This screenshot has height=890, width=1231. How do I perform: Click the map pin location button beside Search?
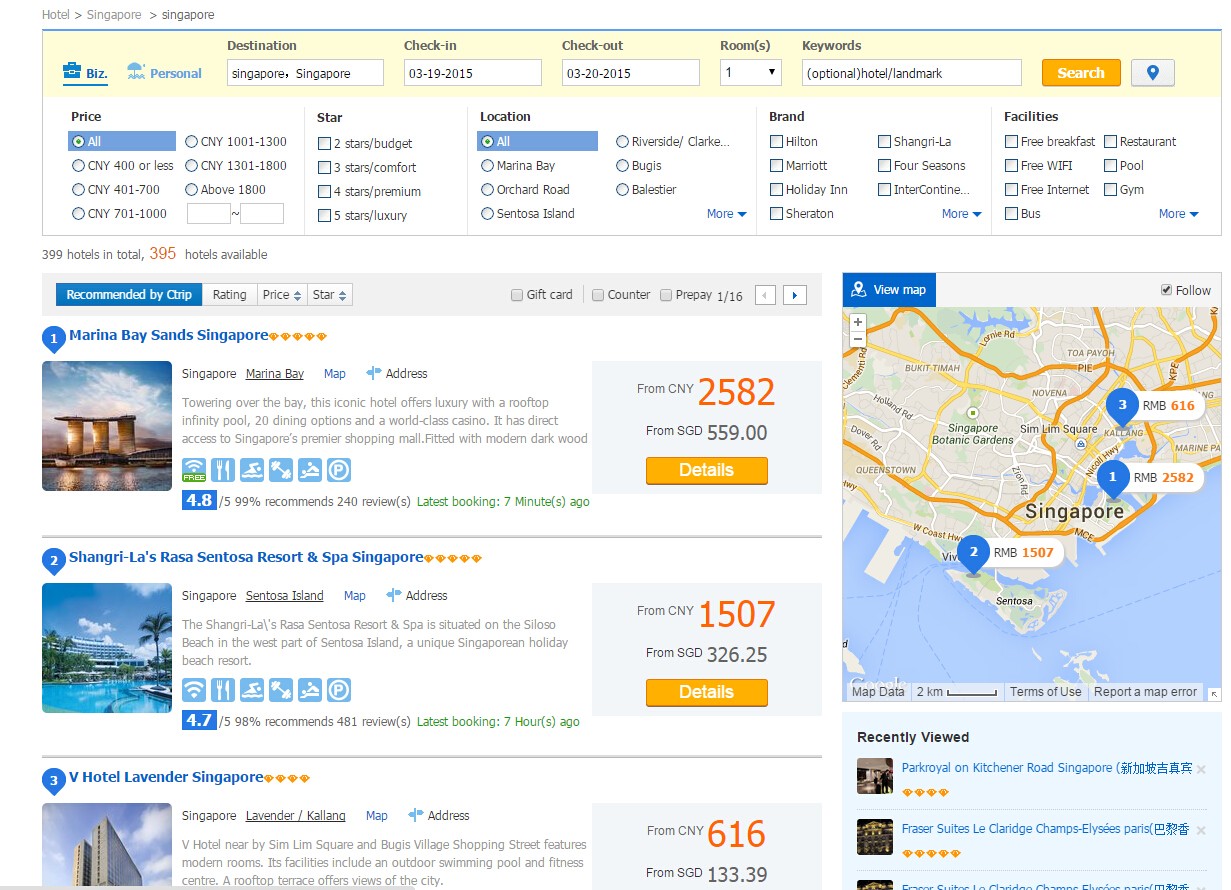click(x=1152, y=73)
